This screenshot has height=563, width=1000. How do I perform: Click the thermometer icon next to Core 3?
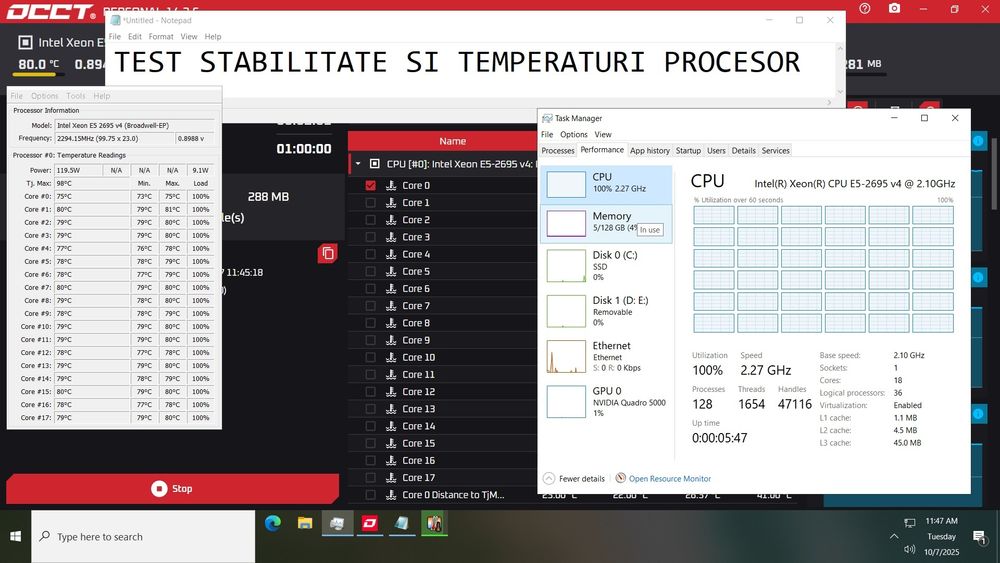[391, 237]
